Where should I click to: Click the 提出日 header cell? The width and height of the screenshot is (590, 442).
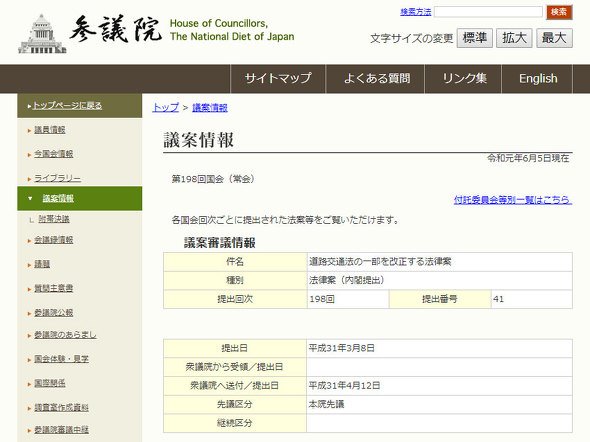(235, 348)
